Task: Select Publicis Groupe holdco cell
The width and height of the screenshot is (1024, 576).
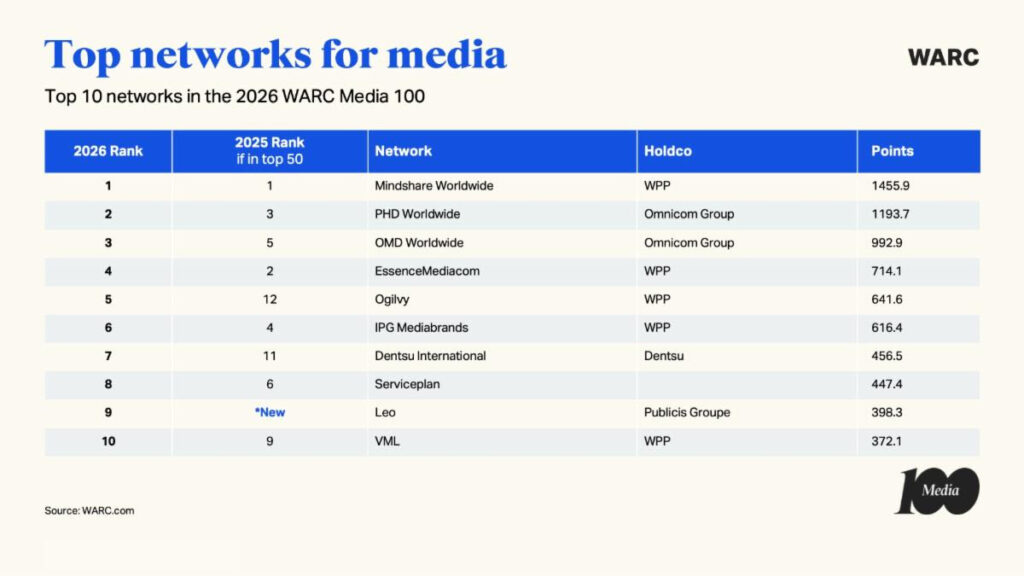Action: (x=686, y=412)
